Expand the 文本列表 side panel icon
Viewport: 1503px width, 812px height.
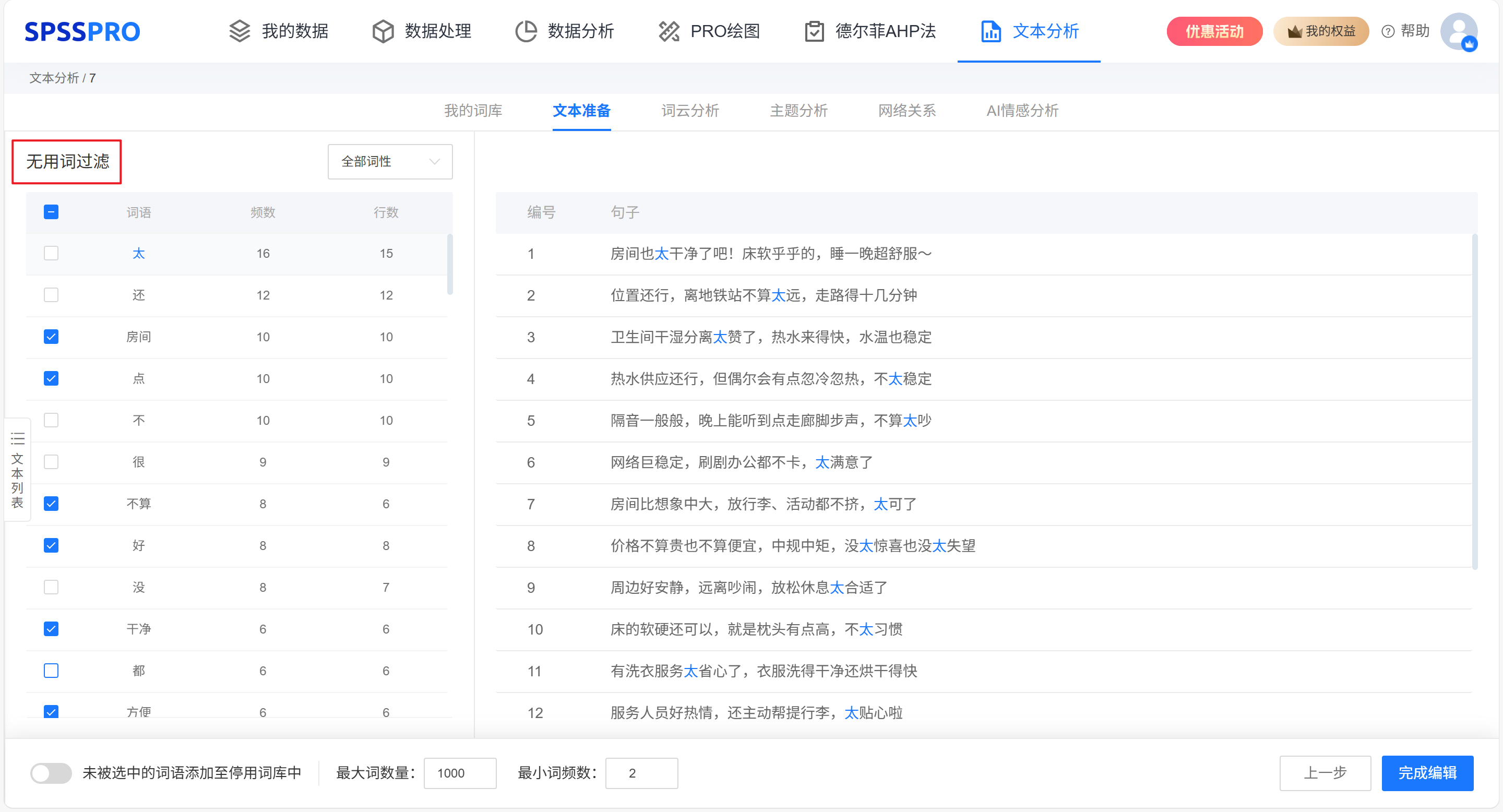18,439
